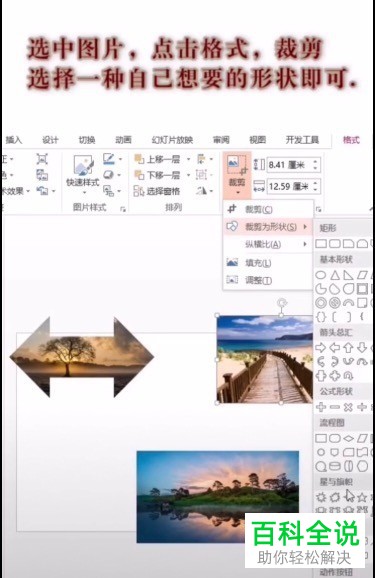Viewport: 375px width, 578px height.
Task: Select the down arrow under 箭头总汇
Action: (x=362, y=348)
